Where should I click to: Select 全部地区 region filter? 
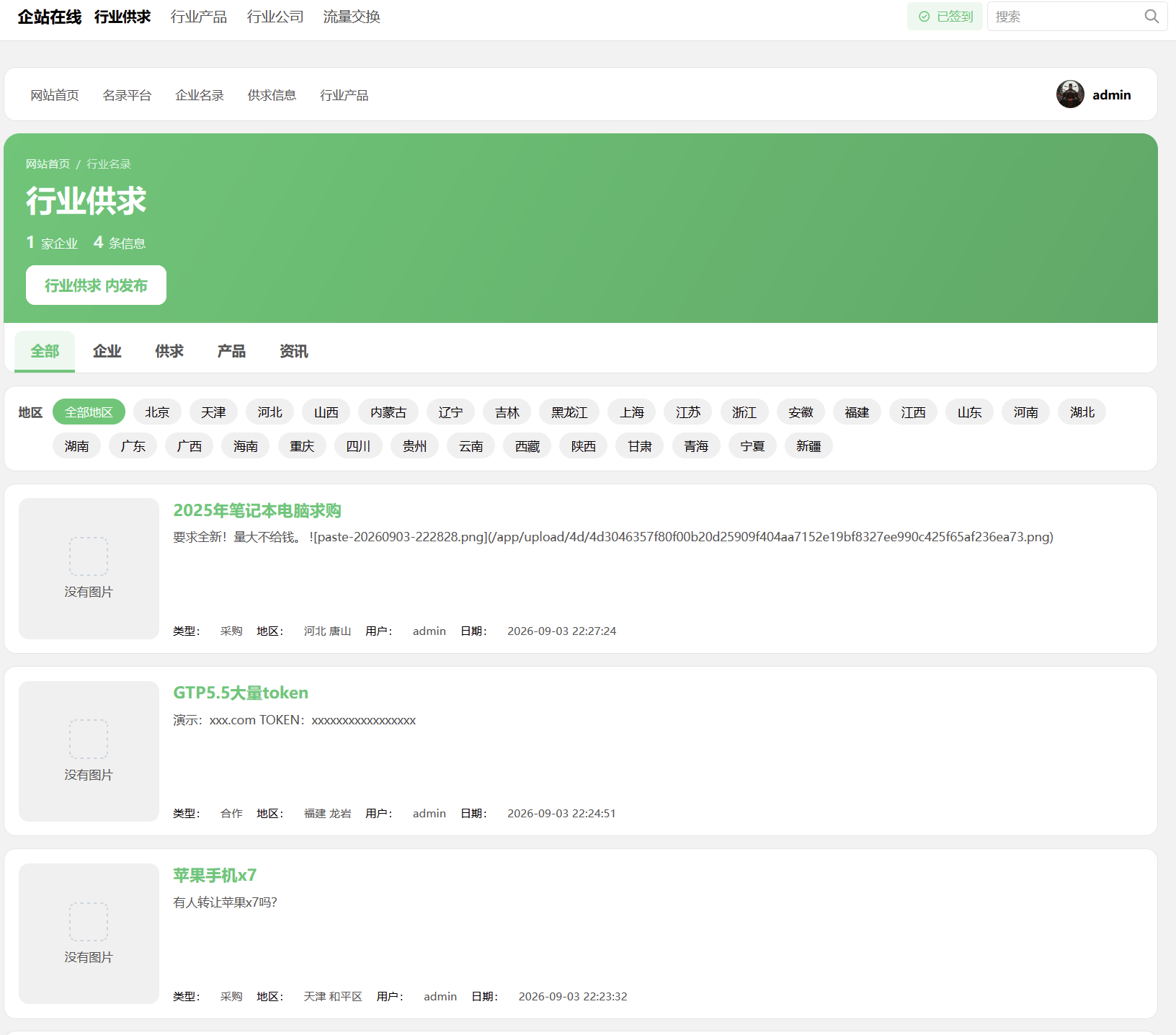click(89, 412)
